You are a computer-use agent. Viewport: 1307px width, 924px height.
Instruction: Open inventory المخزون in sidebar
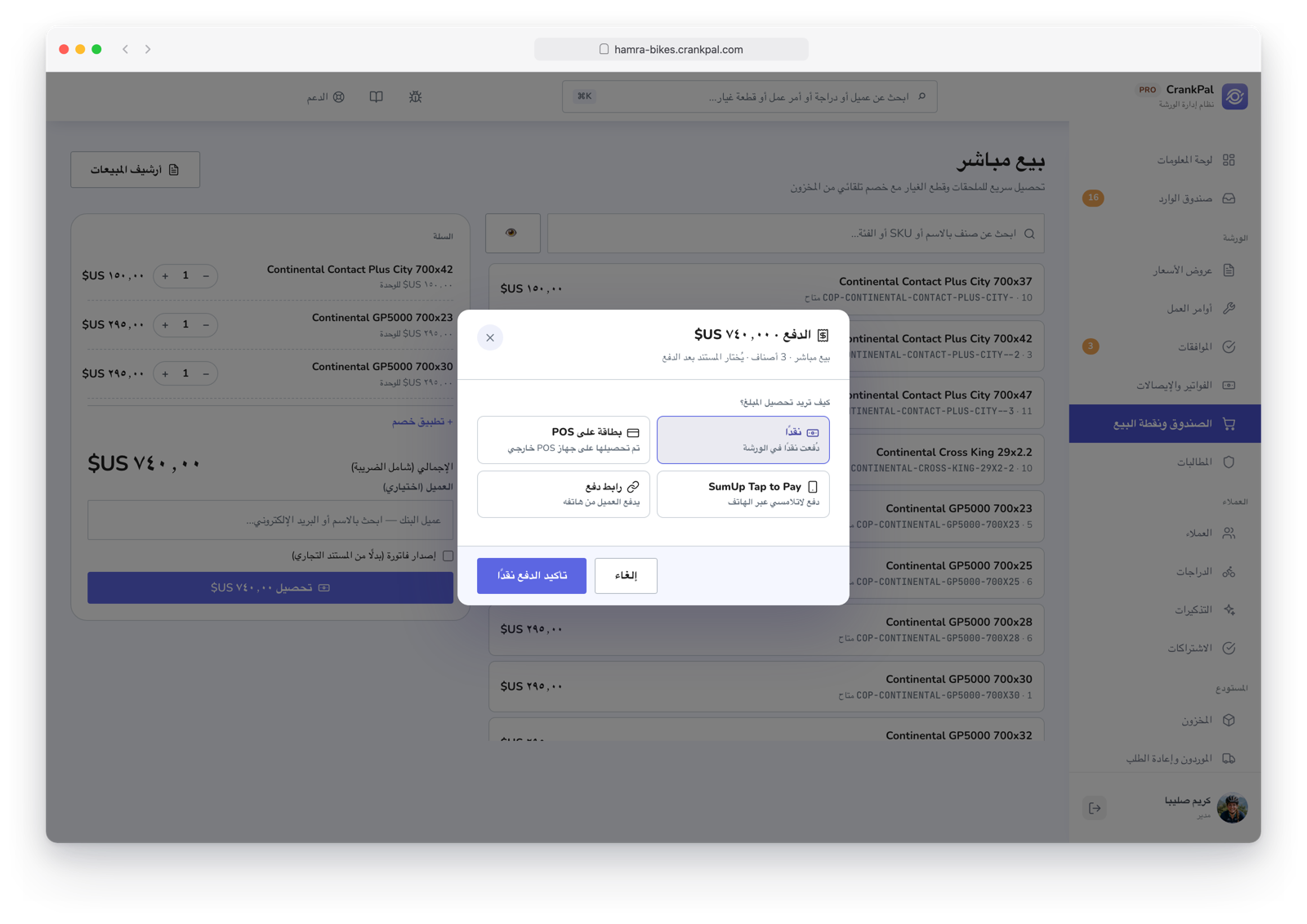pyautogui.click(x=1165, y=721)
